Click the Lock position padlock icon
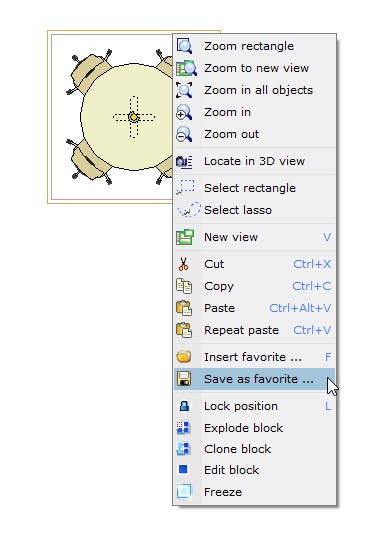378x540 pixels. [184, 406]
